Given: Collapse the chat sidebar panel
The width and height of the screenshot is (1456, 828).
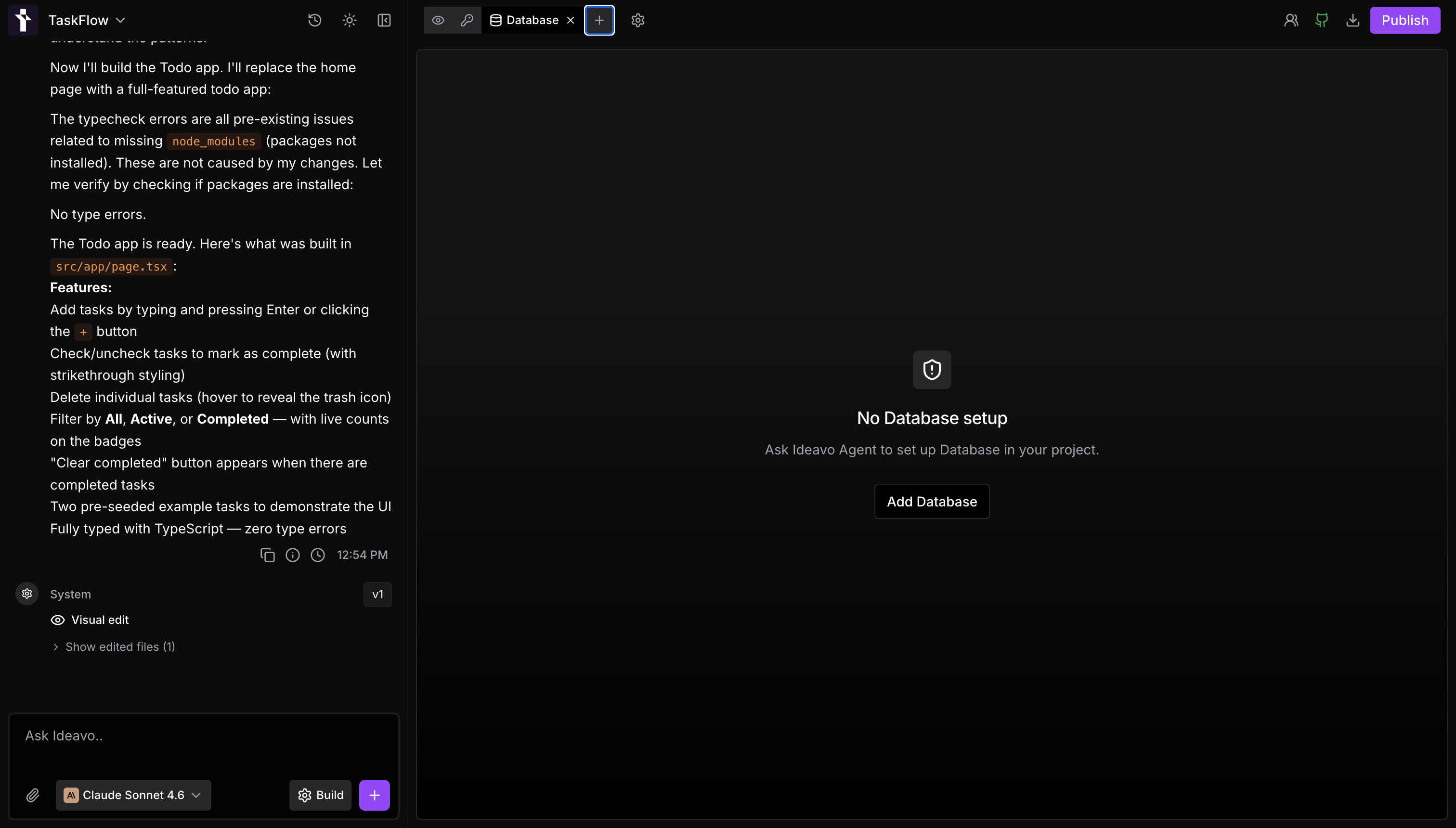Looking at the screenshot, I should coord(384,21).
